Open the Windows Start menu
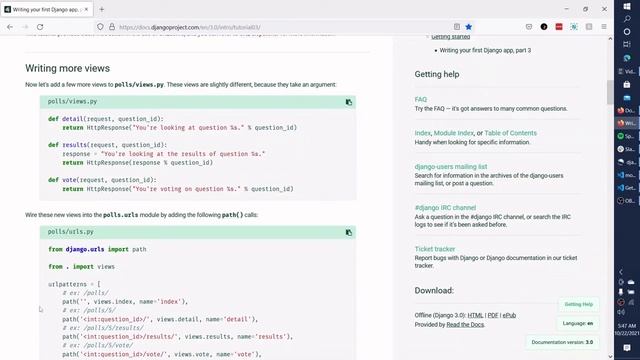640x360 pixels. (x=627, y=6)
